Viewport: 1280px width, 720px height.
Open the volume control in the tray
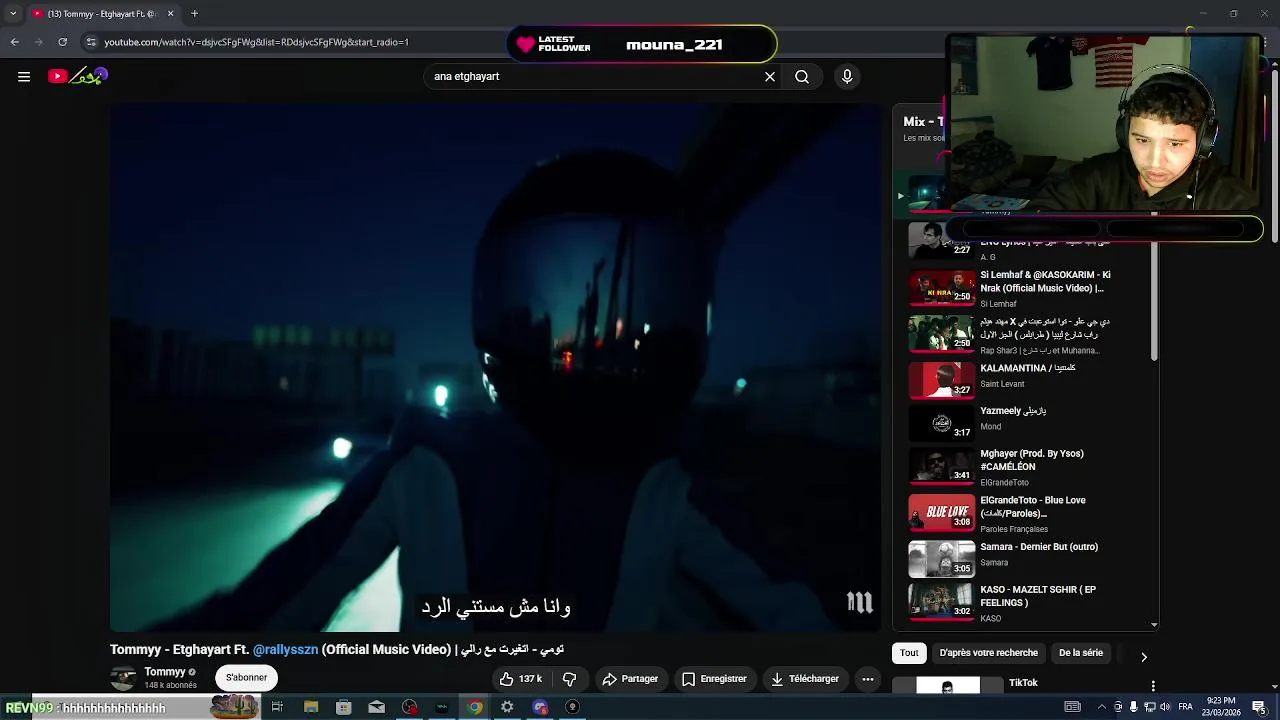(1165, 707)
